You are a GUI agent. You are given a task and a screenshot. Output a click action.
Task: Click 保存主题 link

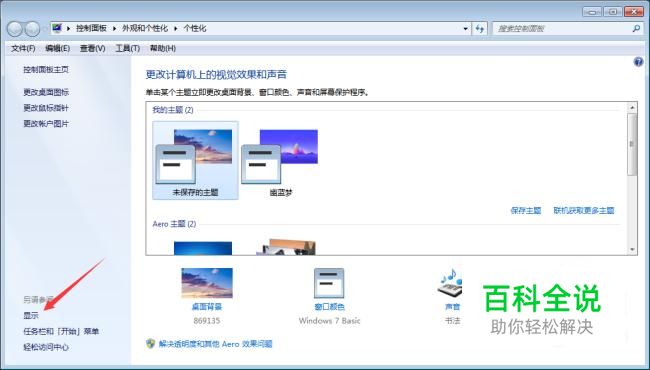pyautogui.click(x=526, y=210)
